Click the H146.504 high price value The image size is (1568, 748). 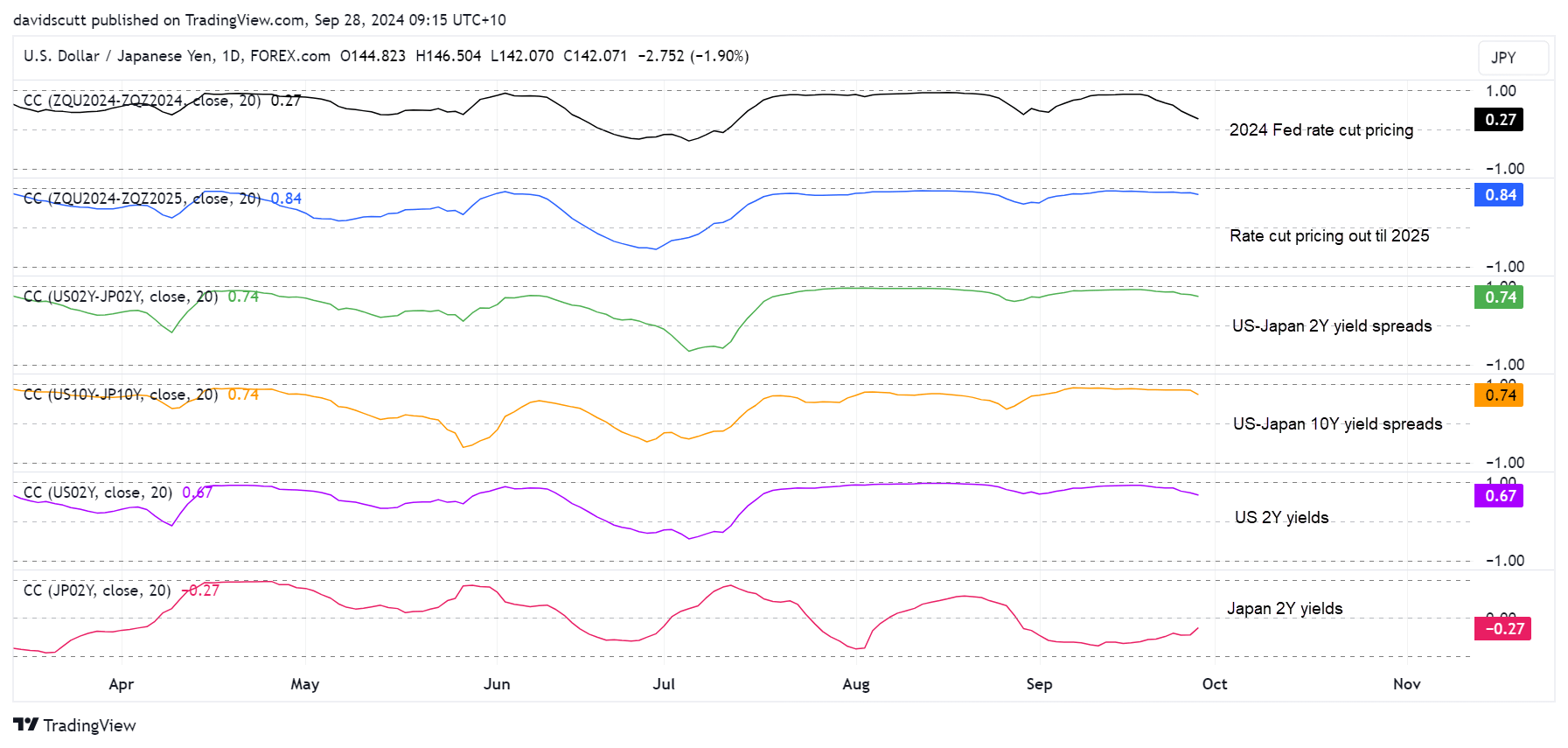pyautogui.click(x=448, y=56)
